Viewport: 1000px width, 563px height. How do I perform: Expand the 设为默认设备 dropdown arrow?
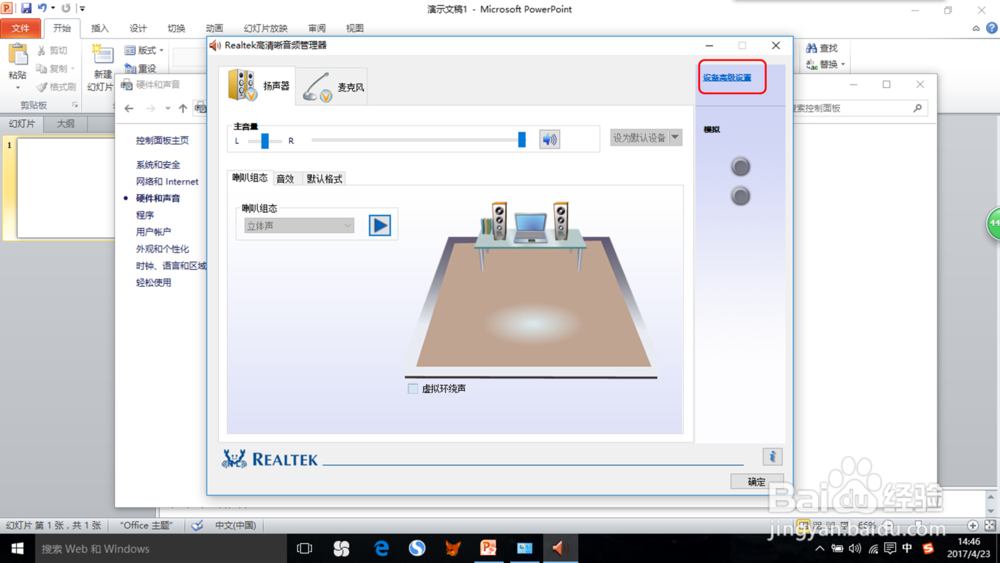point(675,138)
